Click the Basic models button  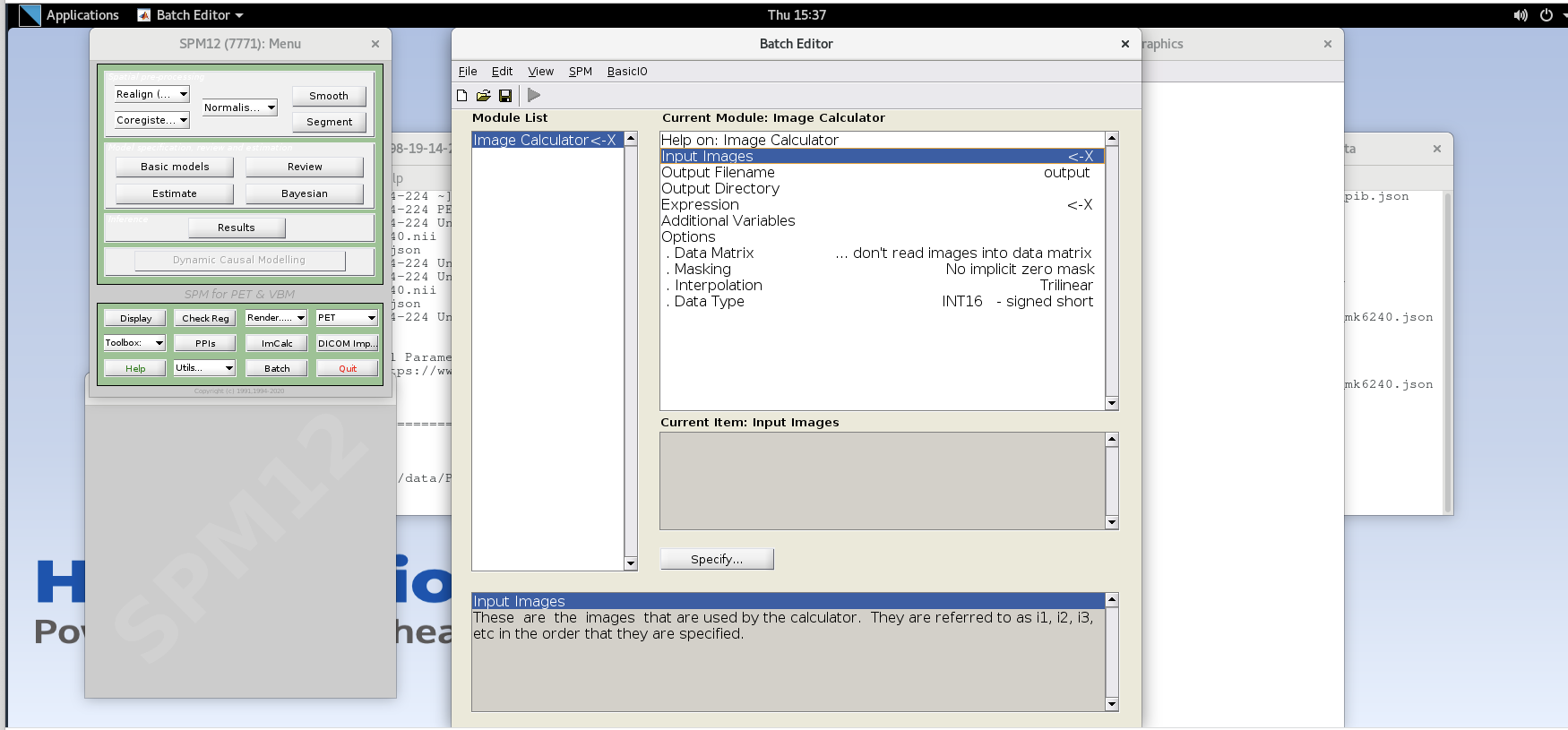(175, 167)
